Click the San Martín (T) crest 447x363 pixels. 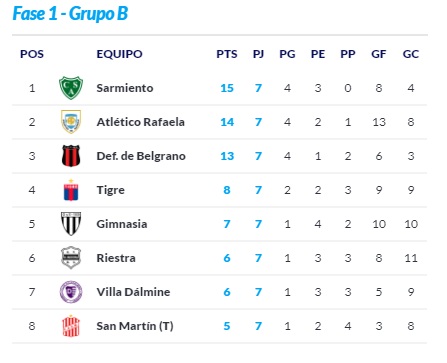(x=71, y=326)
